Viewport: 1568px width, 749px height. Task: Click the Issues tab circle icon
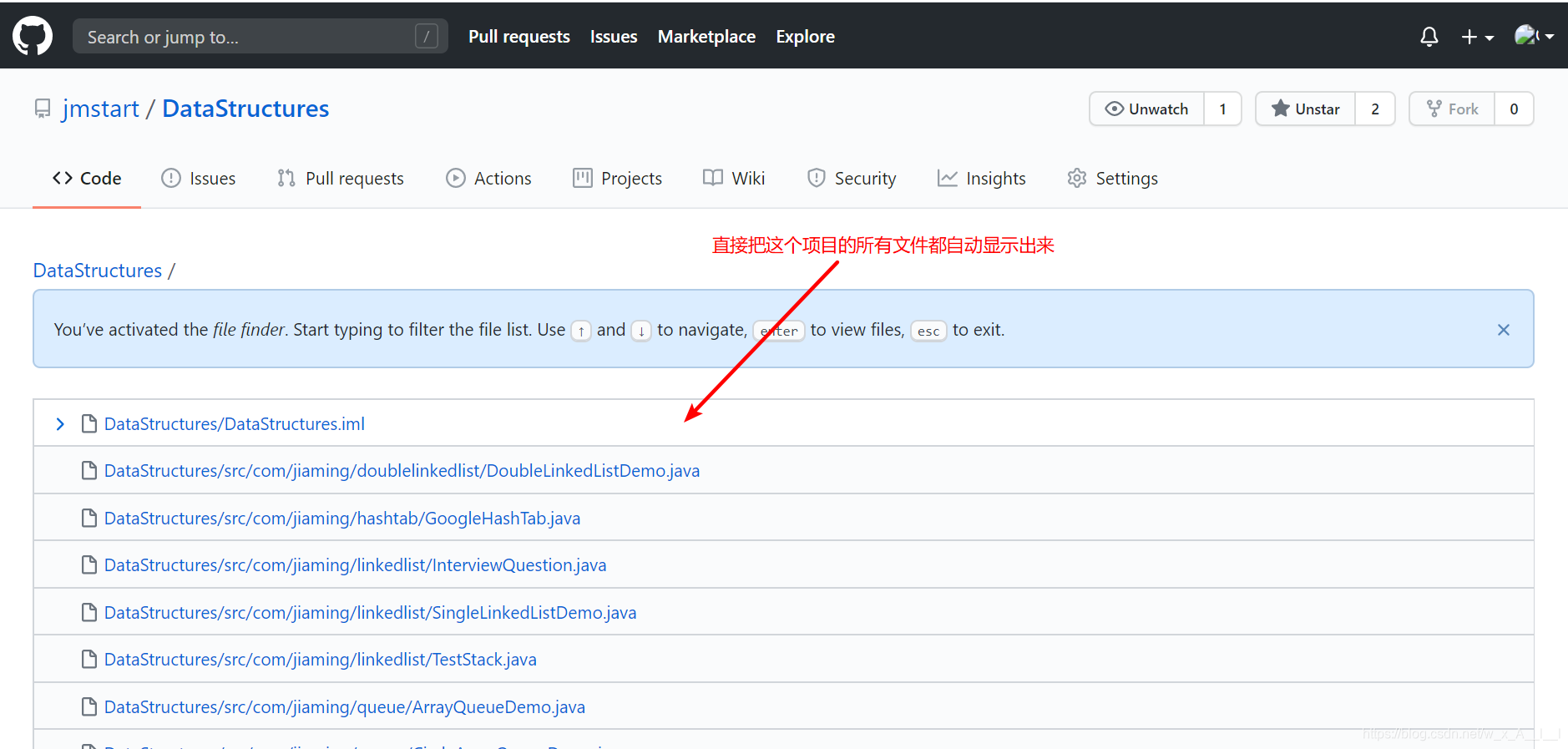(171, 178)
